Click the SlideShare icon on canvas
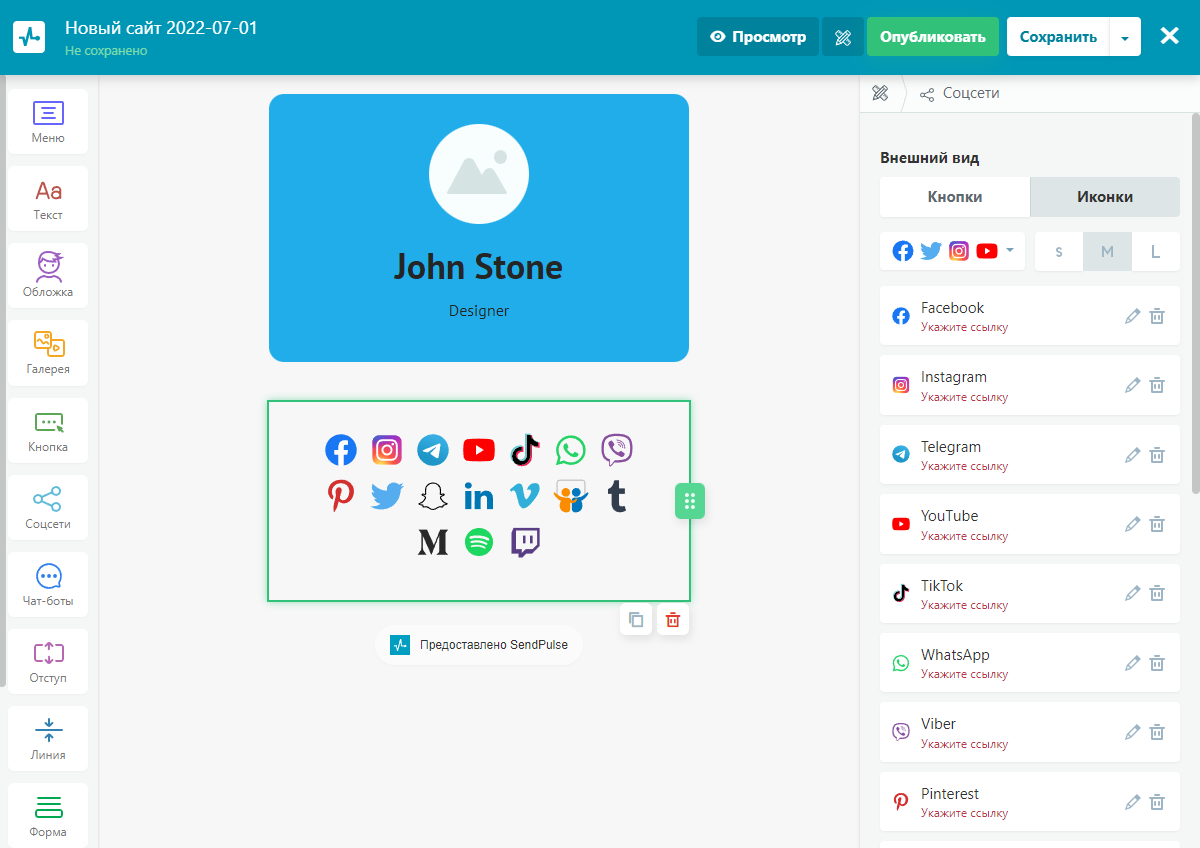The image size is (1200, 848). 571,496
